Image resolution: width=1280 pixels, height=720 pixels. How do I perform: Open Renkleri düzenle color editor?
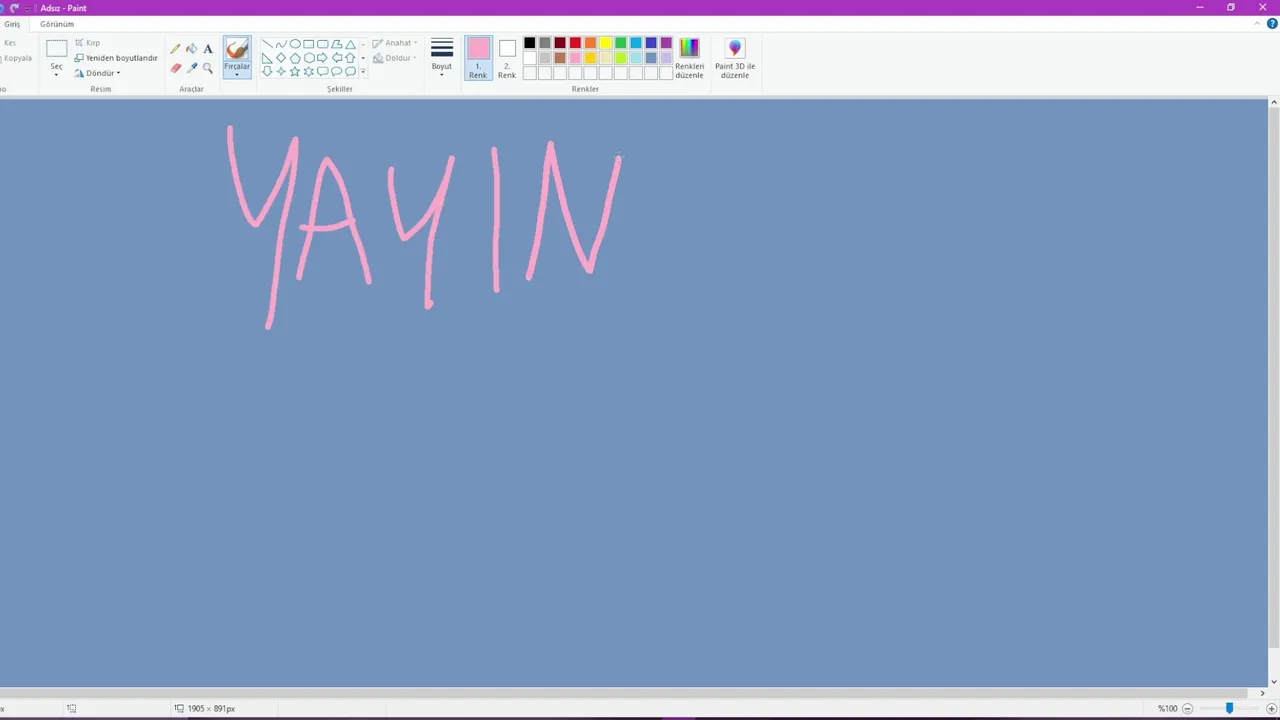[689, 58]
